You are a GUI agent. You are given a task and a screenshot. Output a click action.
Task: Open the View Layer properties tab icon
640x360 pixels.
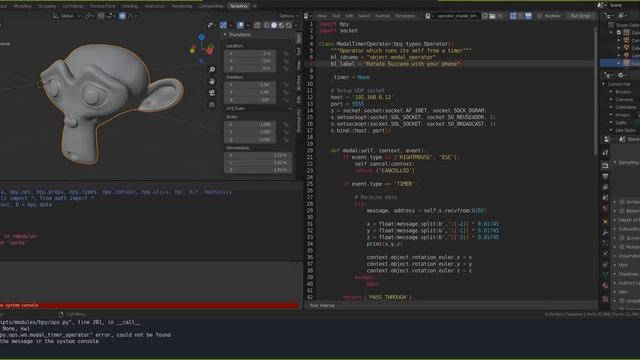pyautogui.click(x=605, y=187)
